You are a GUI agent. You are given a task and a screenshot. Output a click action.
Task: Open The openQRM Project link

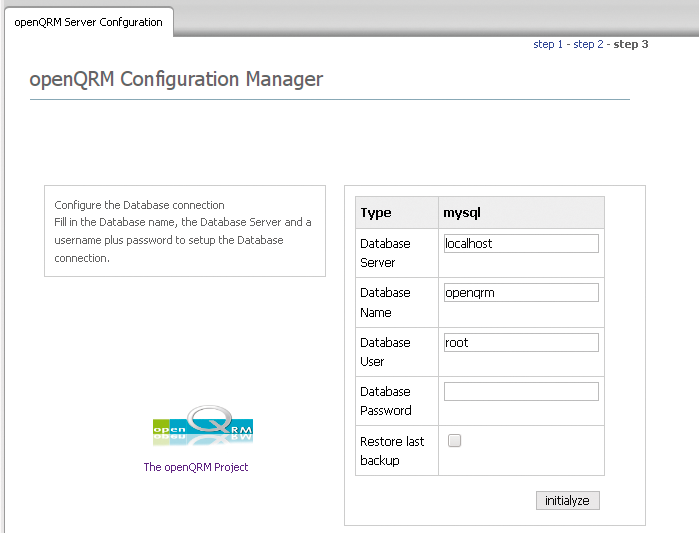coord(196,467)
